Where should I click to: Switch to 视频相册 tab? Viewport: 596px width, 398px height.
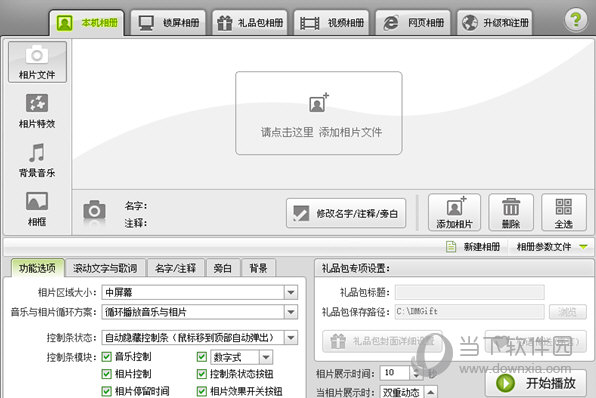[x=331, y=23]
